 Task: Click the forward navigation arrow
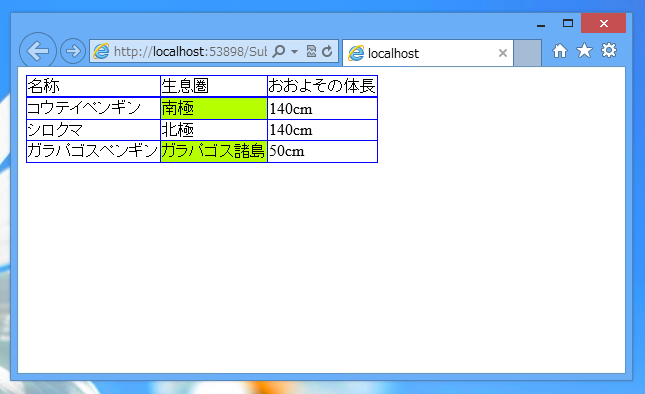point(73,51)
